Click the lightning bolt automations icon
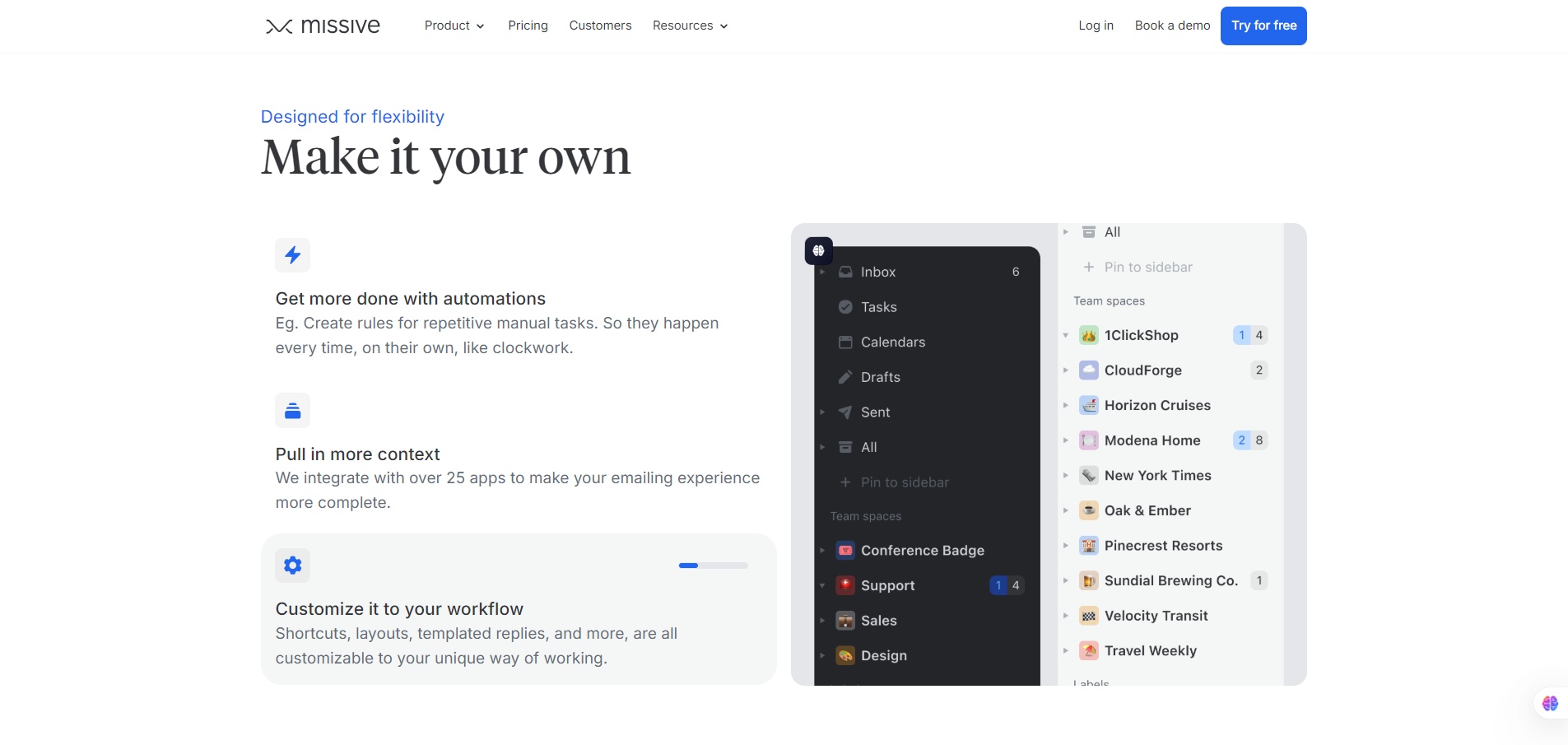The height and width of the screenshot is (745, 1568). [292, 255]
